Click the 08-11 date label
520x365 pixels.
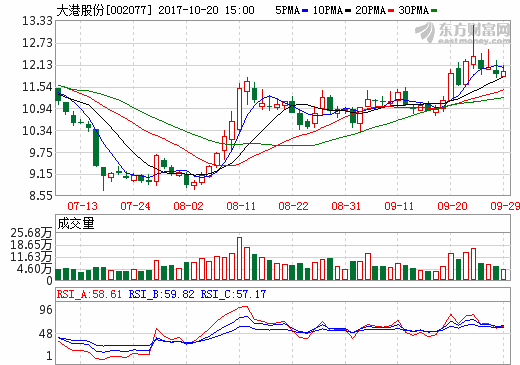[241, 206]
